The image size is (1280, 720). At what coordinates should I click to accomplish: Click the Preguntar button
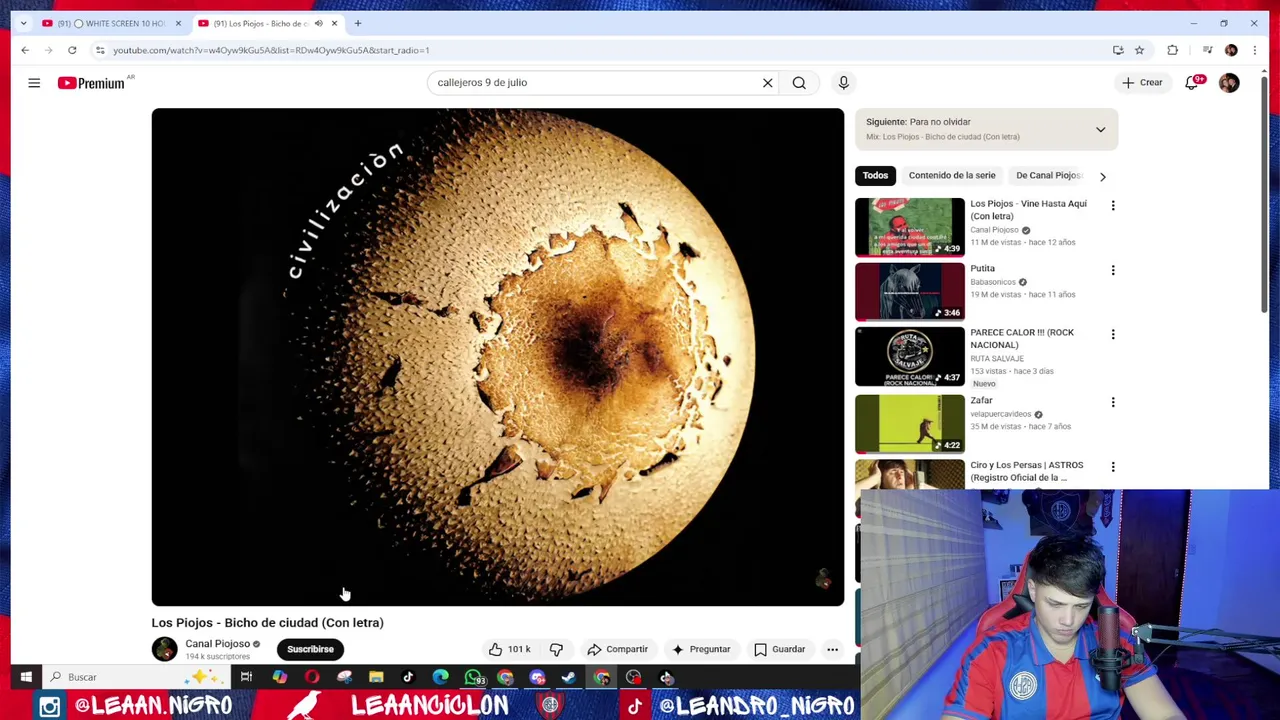point(700,649)
